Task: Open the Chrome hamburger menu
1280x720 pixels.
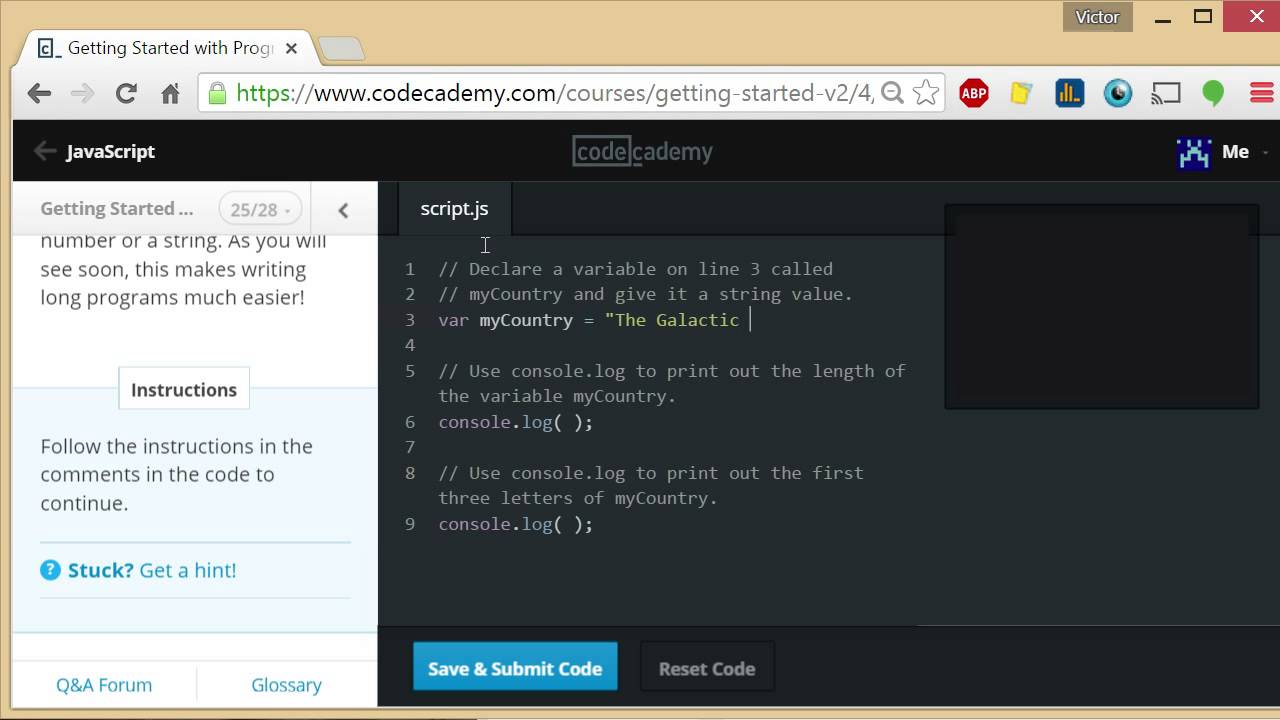Action: coord(1261,94)
